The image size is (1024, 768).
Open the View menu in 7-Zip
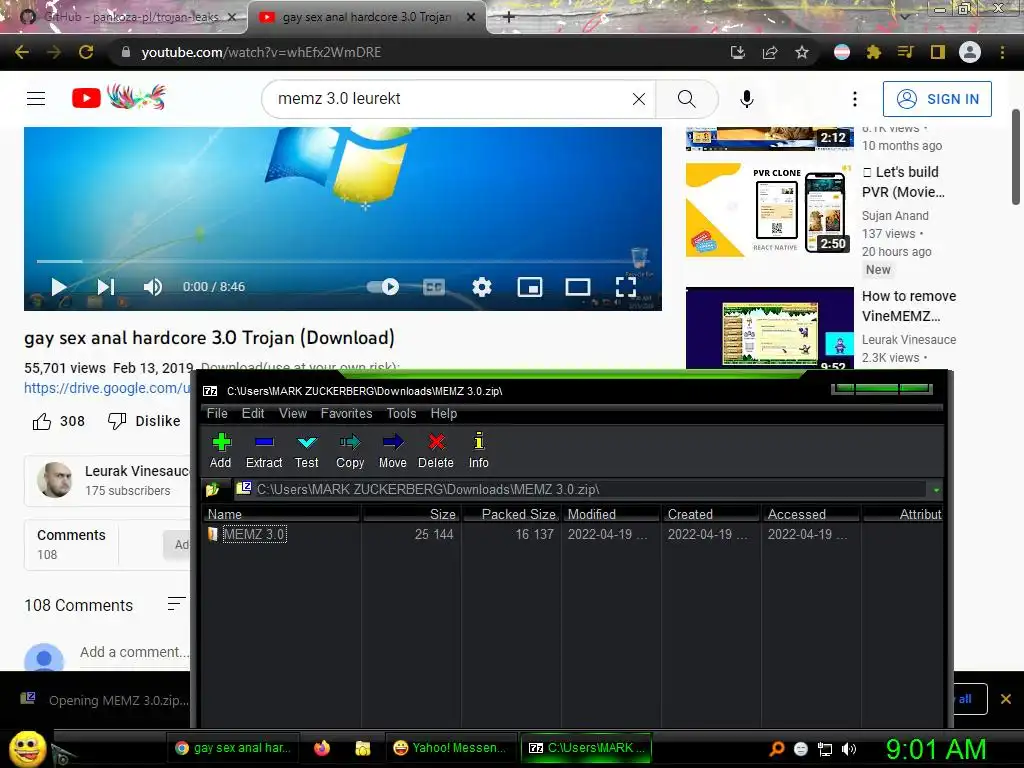293,413
